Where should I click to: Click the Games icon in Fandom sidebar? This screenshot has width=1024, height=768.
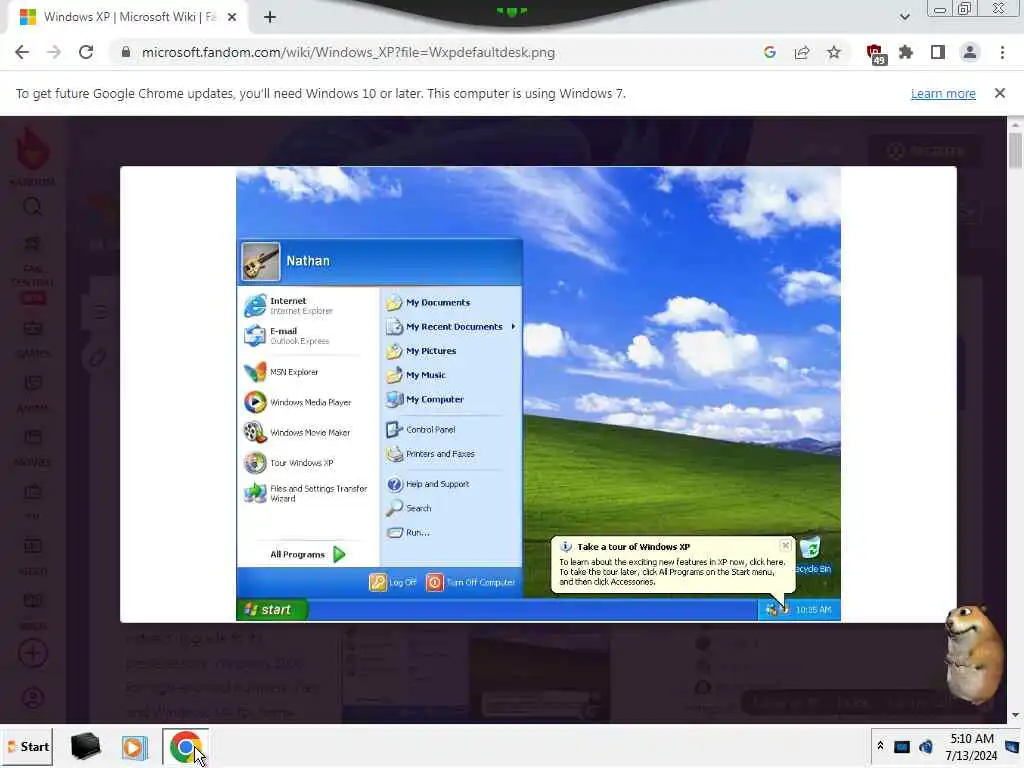pos(33,328)
